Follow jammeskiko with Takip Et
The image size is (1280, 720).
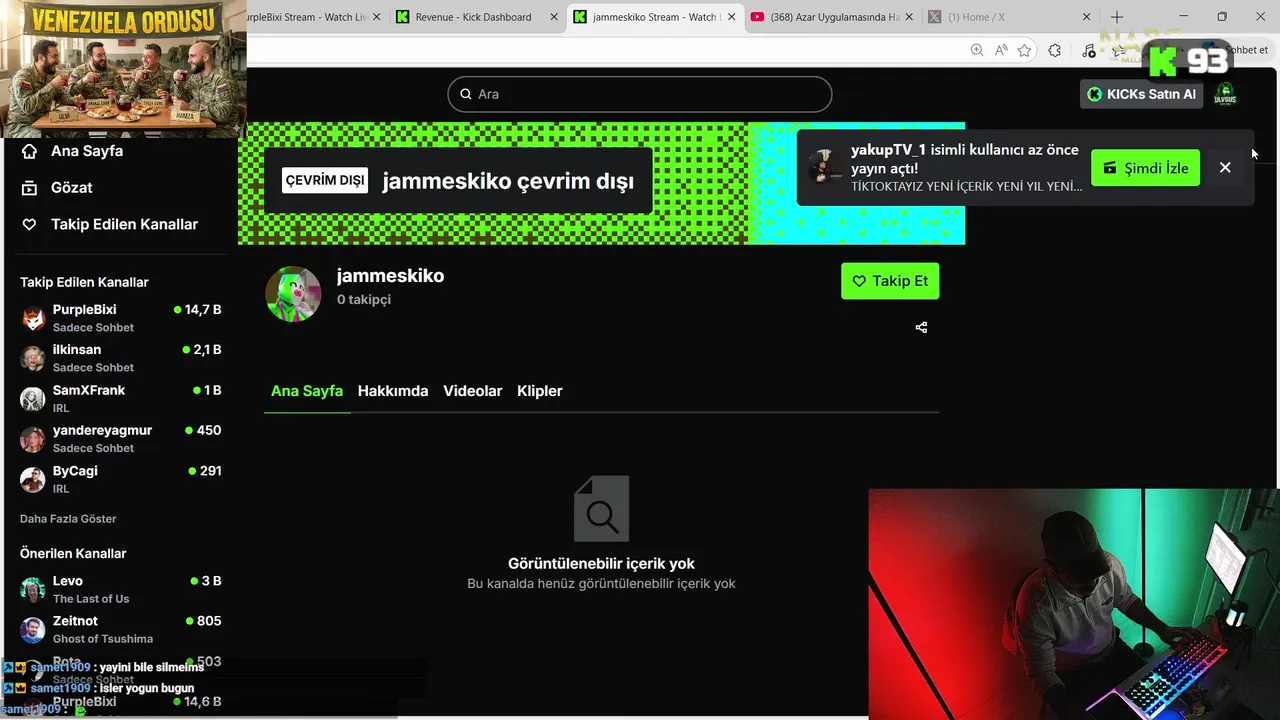point(890,281)
